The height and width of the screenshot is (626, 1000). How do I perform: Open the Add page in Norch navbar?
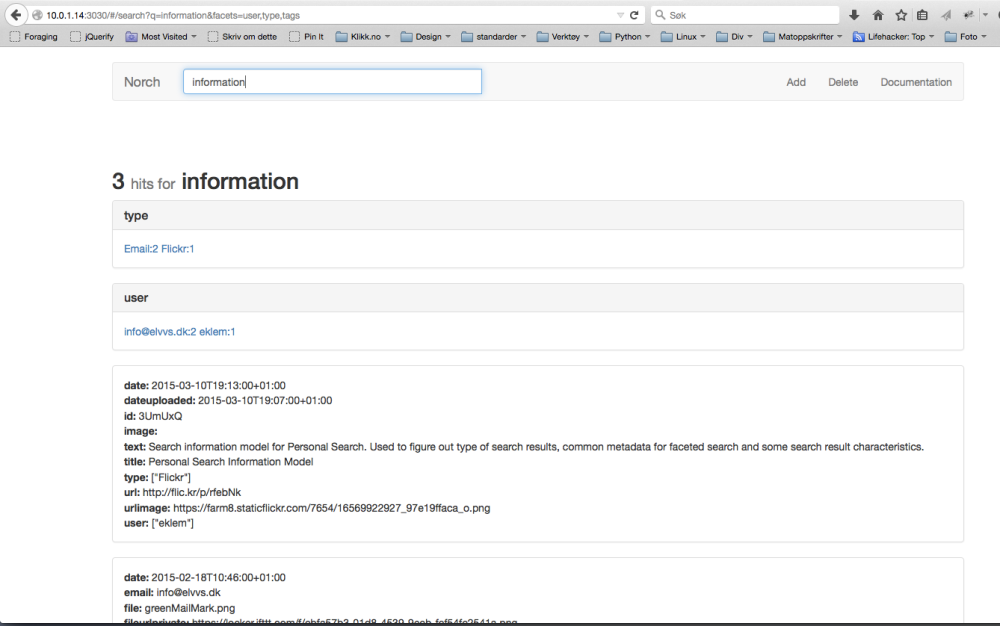point(796,82)
